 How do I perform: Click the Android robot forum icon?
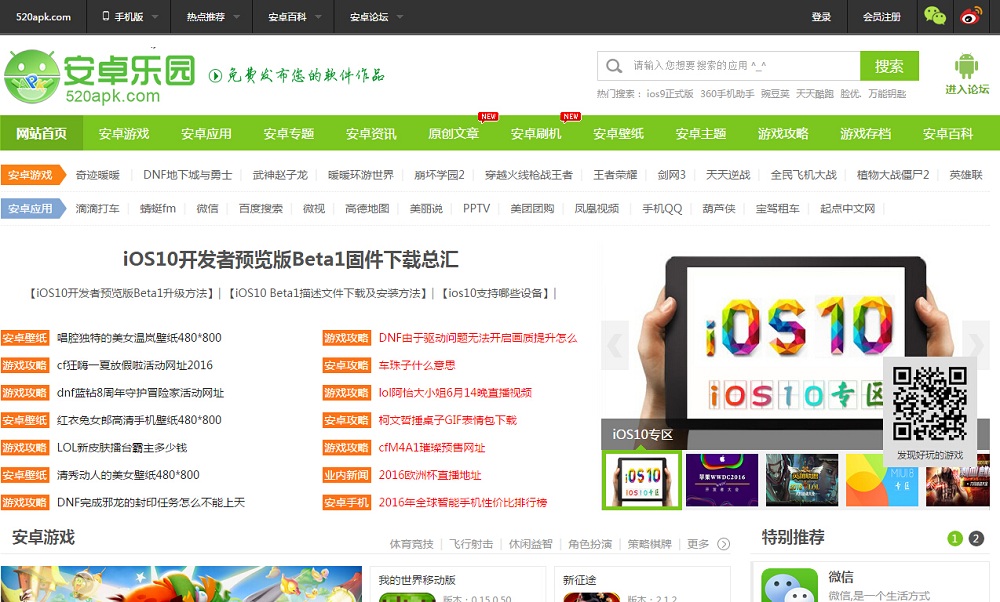pyautogui.click(x=966, y=66)
